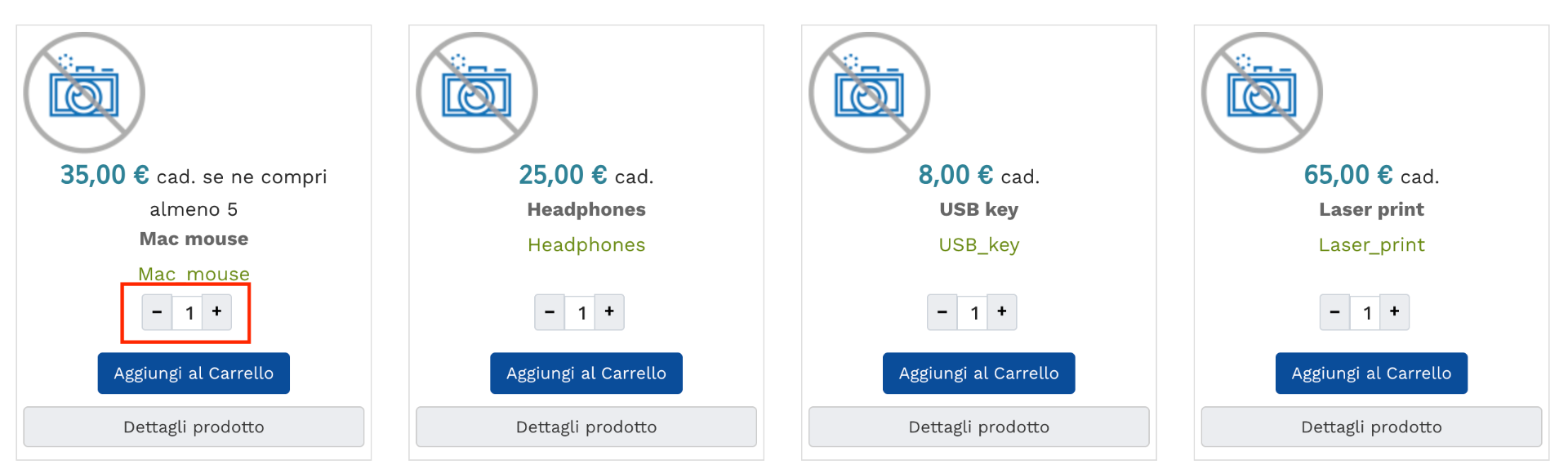Click the Laser print no-photo thumbnail
The width and height of the screenshot is (1568, 474).
[x=1262, y=92]
